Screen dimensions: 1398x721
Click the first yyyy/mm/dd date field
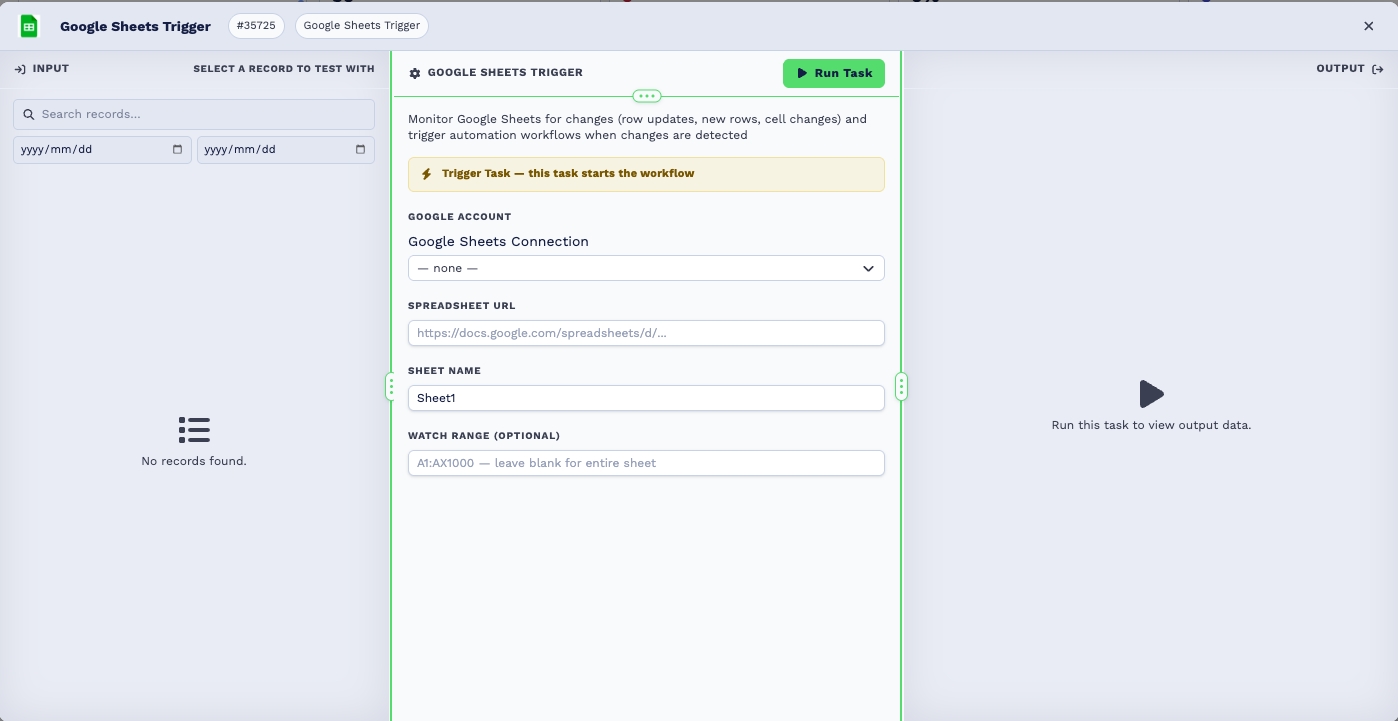click(102, 150)
